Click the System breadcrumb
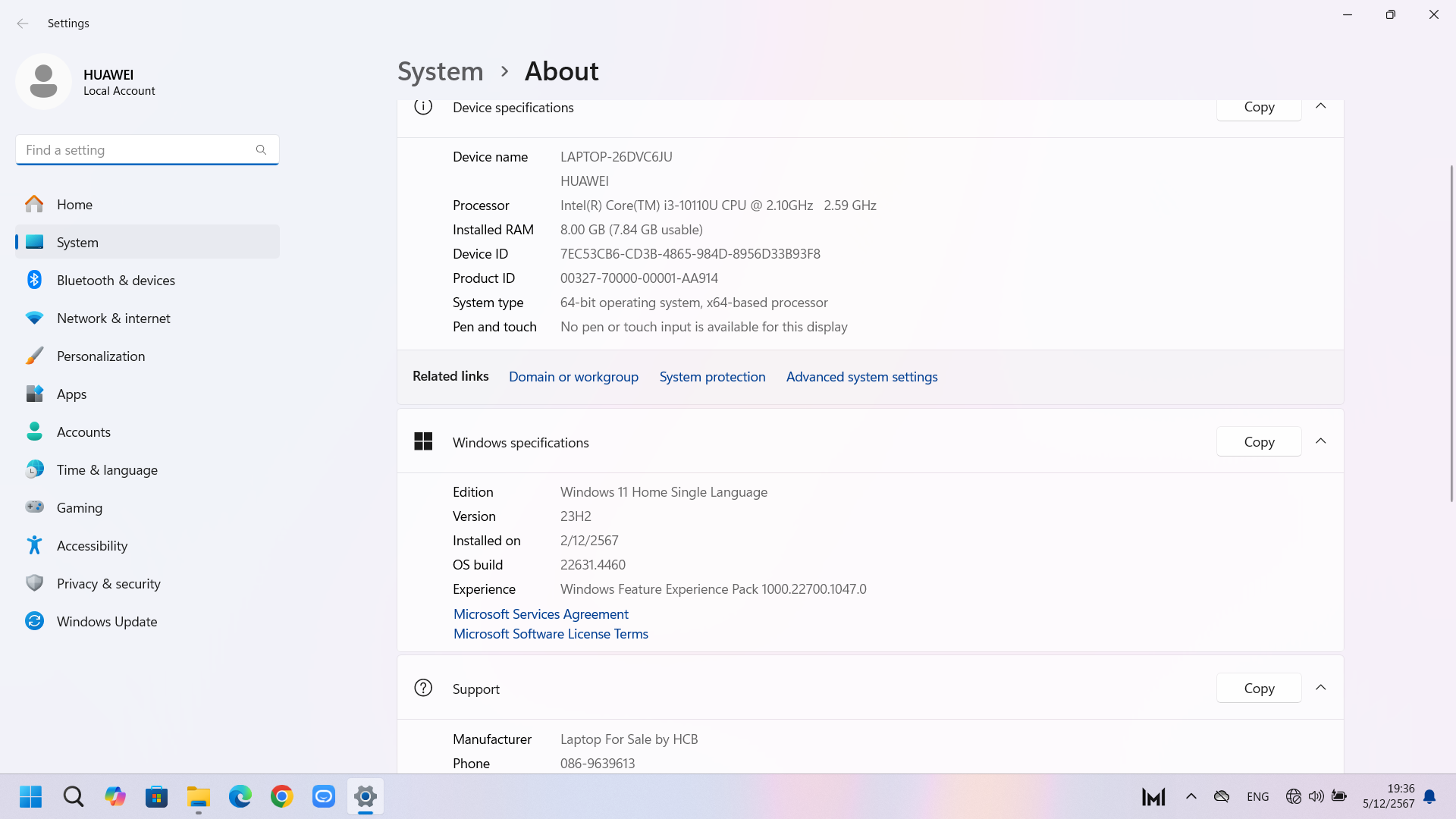Viewport: 1456px width, 819px height. (441, 71)
